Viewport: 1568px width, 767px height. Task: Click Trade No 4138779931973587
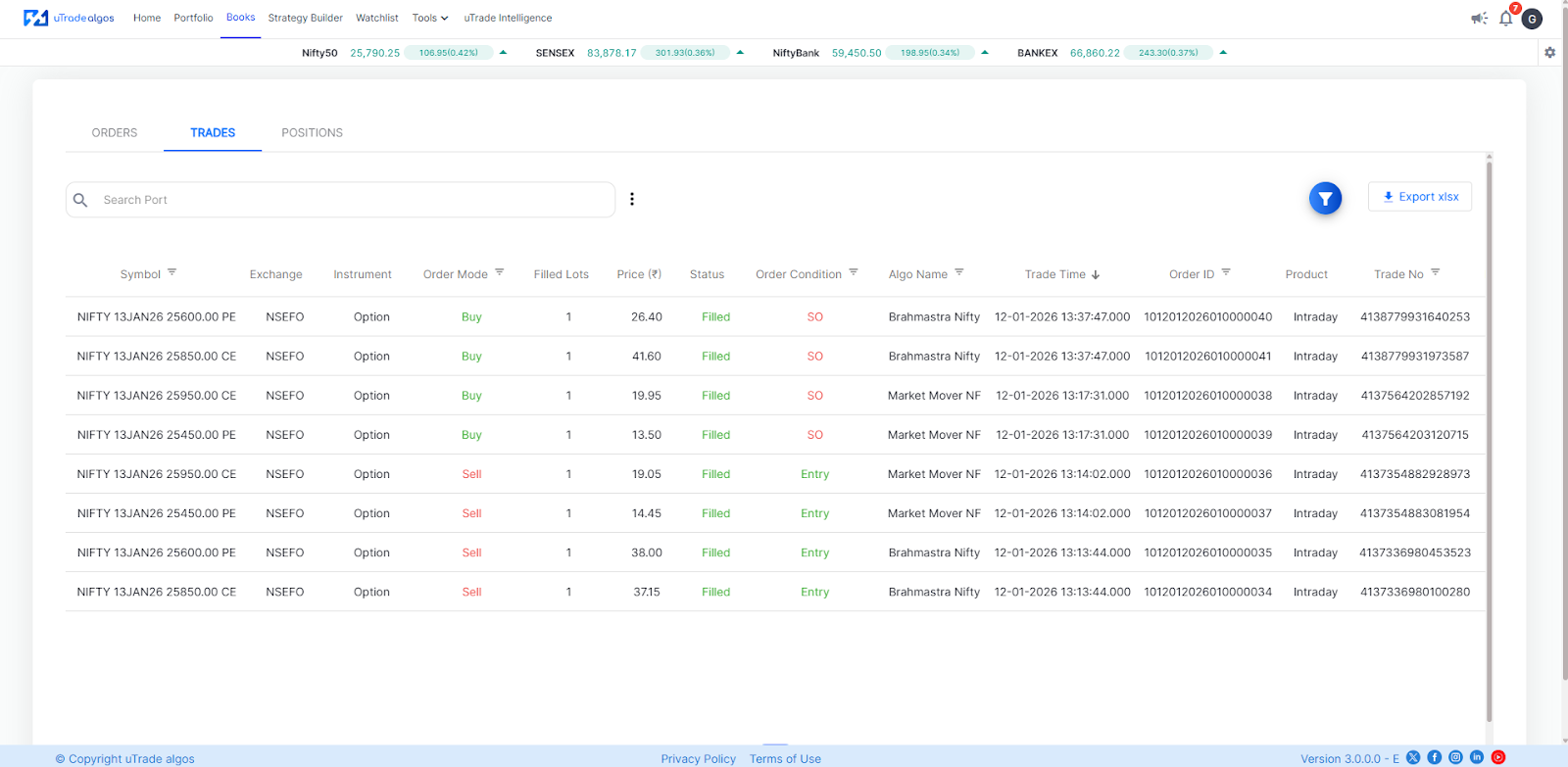[1415, 357]
